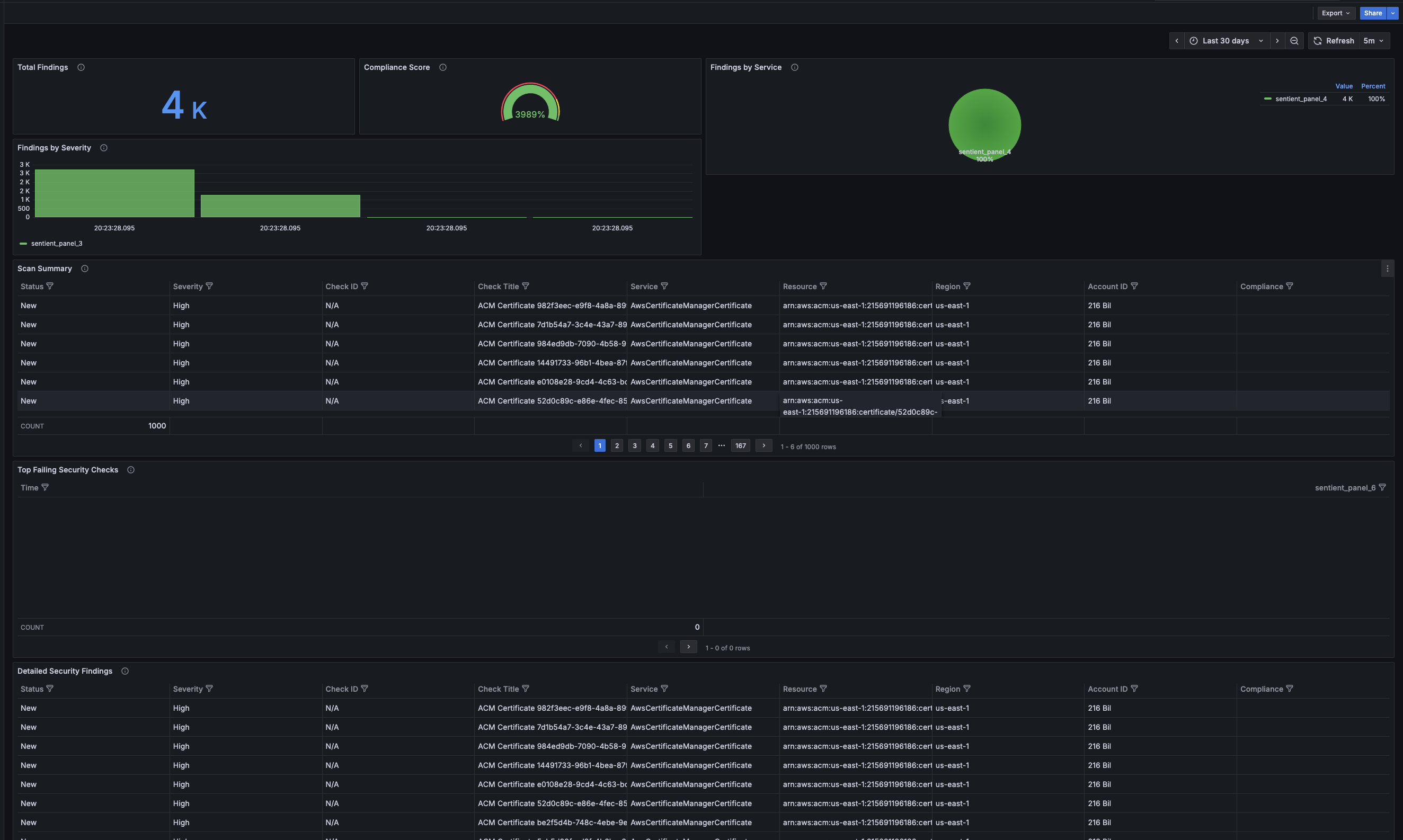Show info icon for Findings by Service

[x=794, y=67]
